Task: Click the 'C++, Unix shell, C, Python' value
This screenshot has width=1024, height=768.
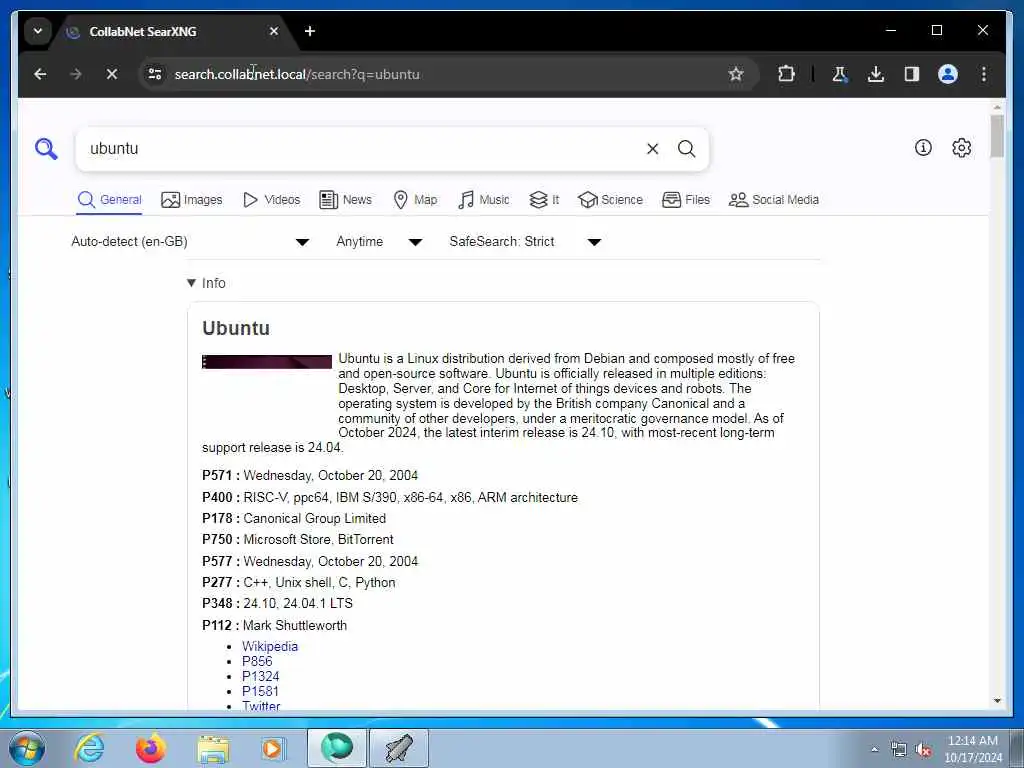Action: [319, 583]
